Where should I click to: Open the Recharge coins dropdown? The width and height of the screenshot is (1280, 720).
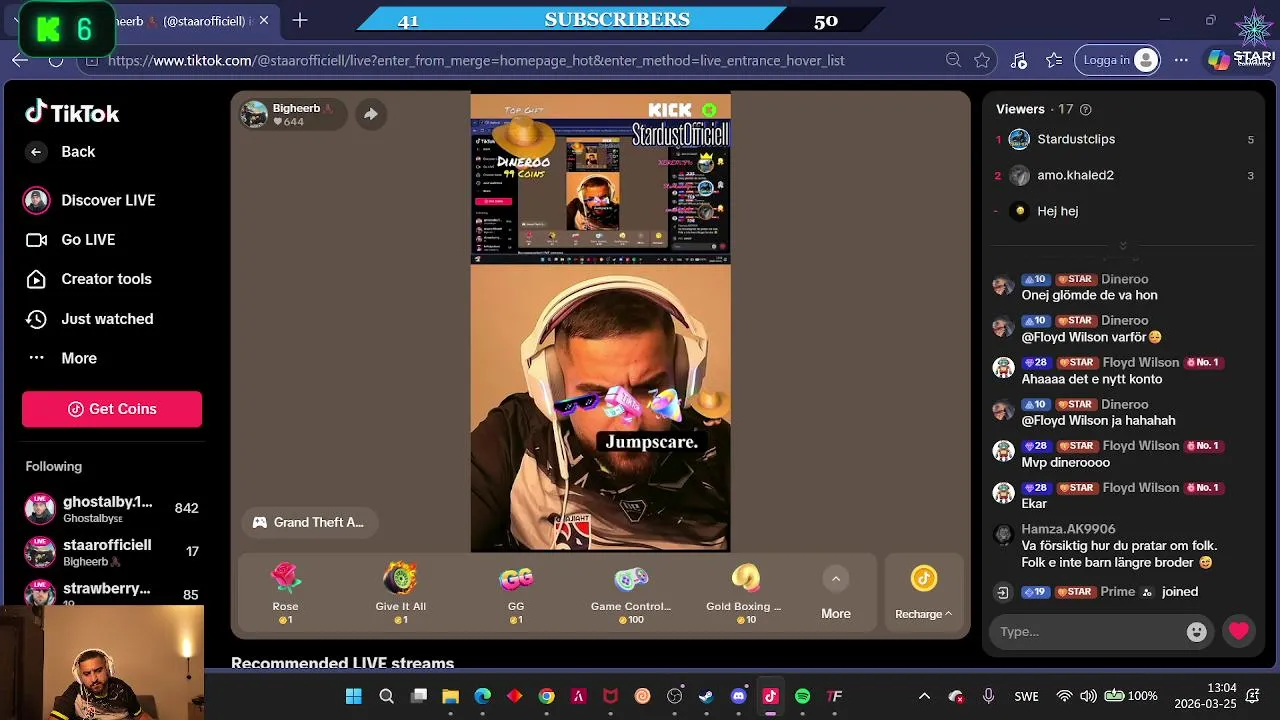[923, 593]
